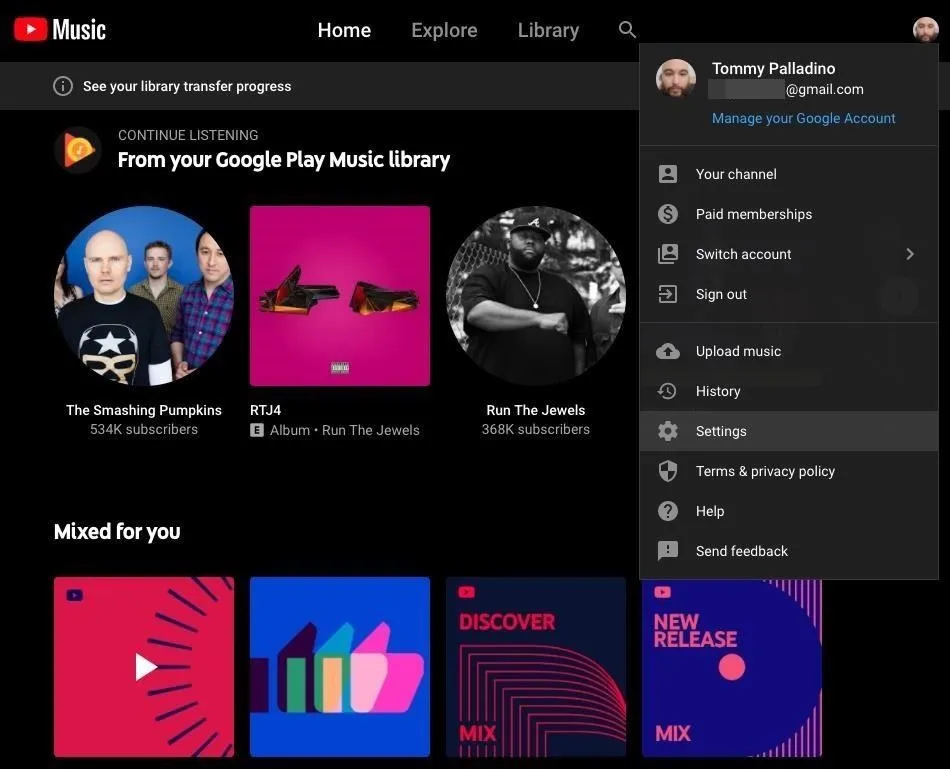
Task: Click the Mixed for you heading
Action: 117,531
